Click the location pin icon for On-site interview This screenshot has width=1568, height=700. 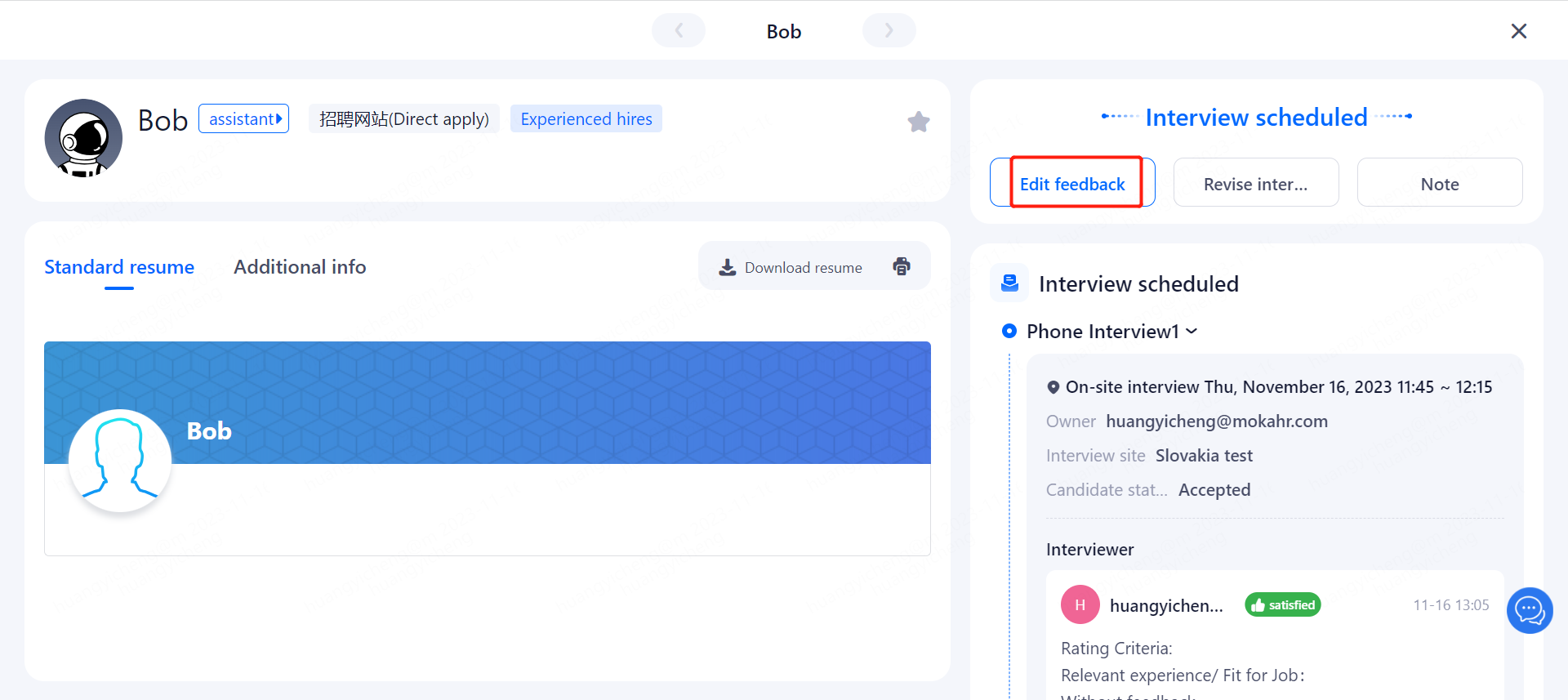click(1053, 387)
